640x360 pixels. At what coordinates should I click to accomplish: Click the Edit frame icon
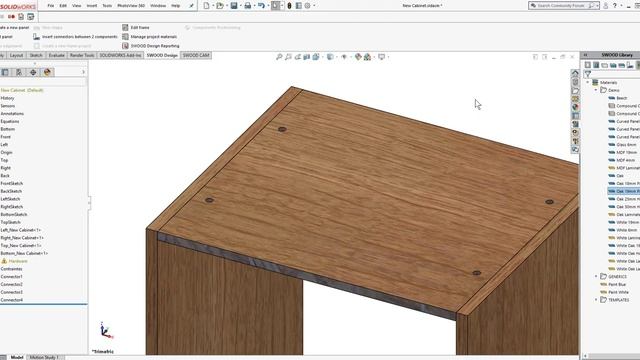tap(125, 27)
